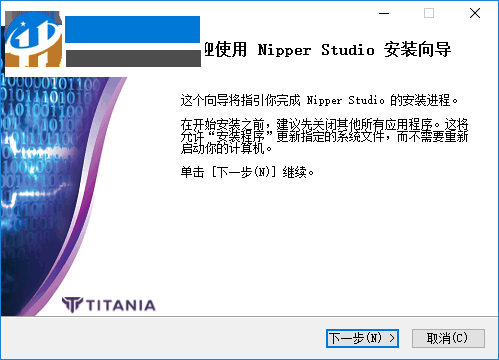Click the text 单击 [下一步(N)] 继续
This screenshot has height=360, width=499.
247,172
